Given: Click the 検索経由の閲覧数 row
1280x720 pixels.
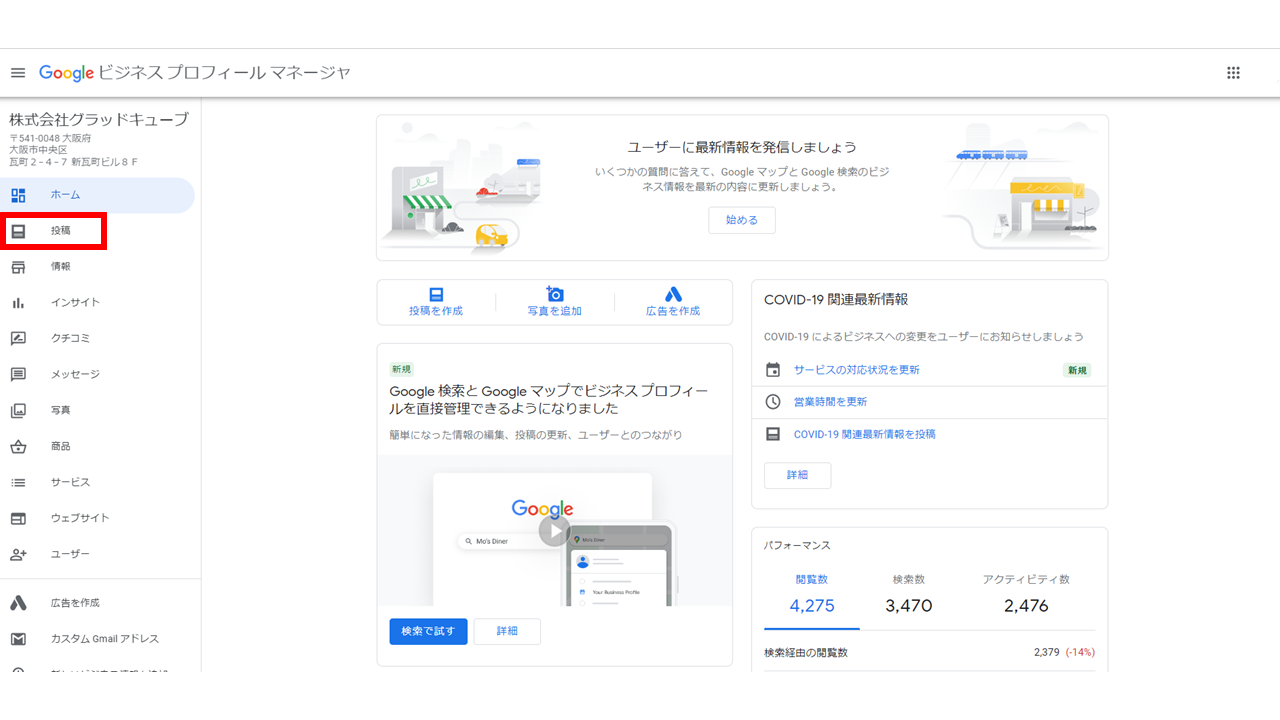Looking at the screenshot, I should pyautogui.click(x=930, y=652).
